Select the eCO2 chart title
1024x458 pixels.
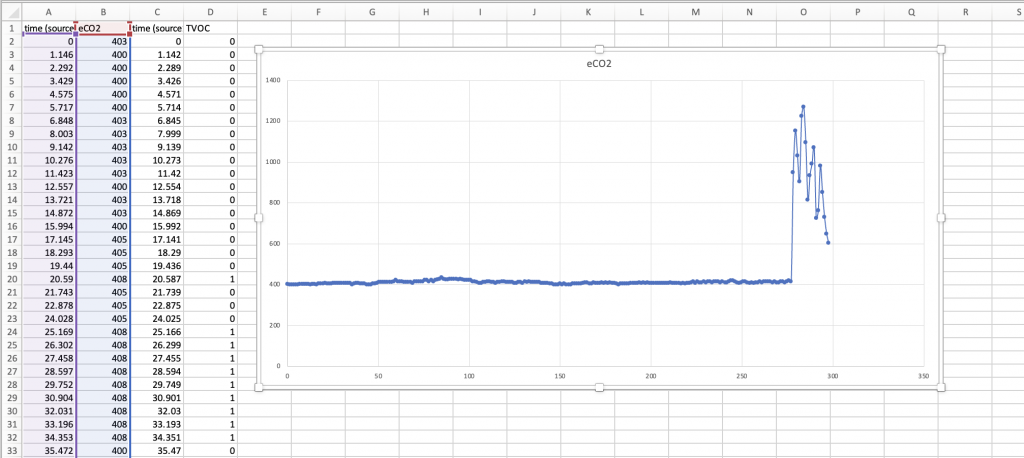pos(599,63)
